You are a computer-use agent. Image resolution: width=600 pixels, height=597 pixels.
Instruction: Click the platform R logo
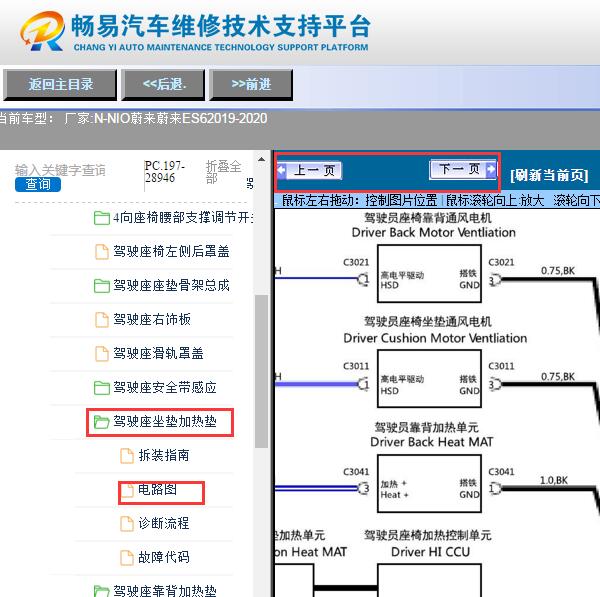pyautogui.click(x=42, y=31)
